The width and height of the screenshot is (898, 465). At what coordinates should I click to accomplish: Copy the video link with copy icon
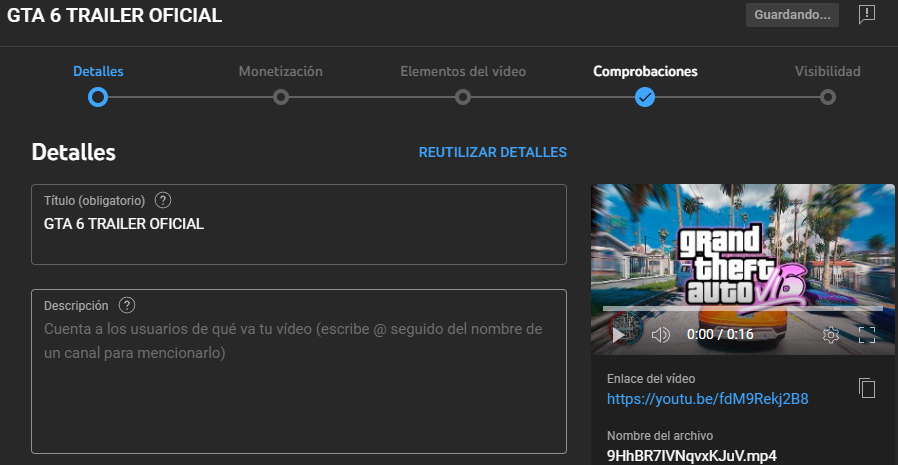click(867, 388)
